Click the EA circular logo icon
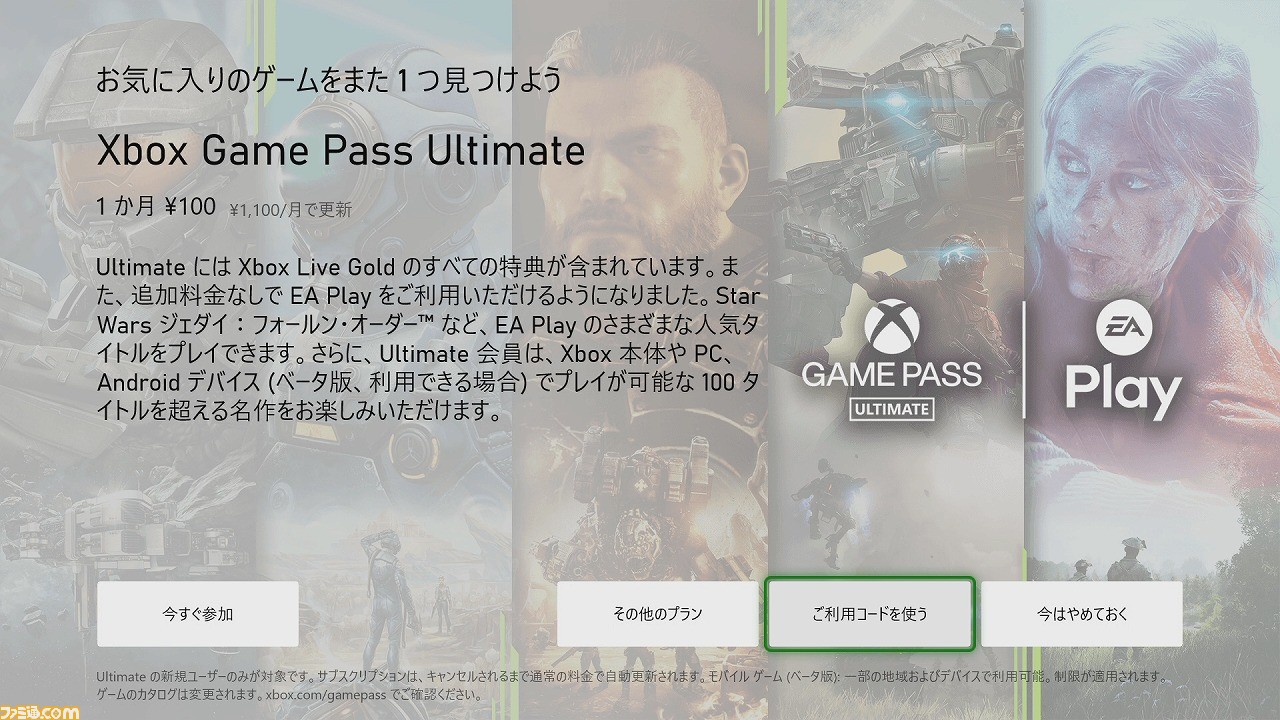 [x=1124, y=330]
